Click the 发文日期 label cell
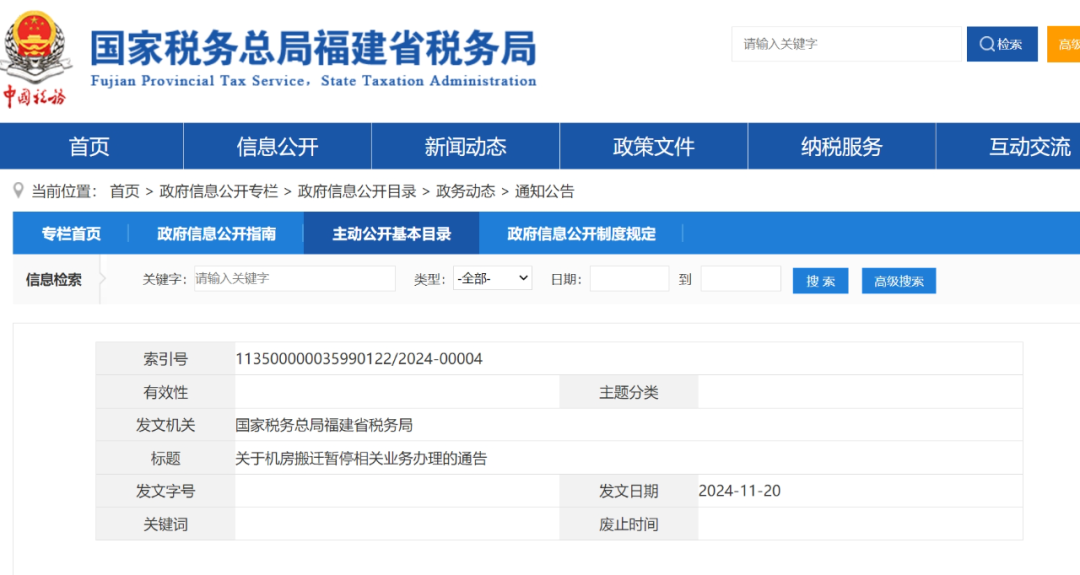The height and width of the screenshot is (575, 1080). coord(628,491)
